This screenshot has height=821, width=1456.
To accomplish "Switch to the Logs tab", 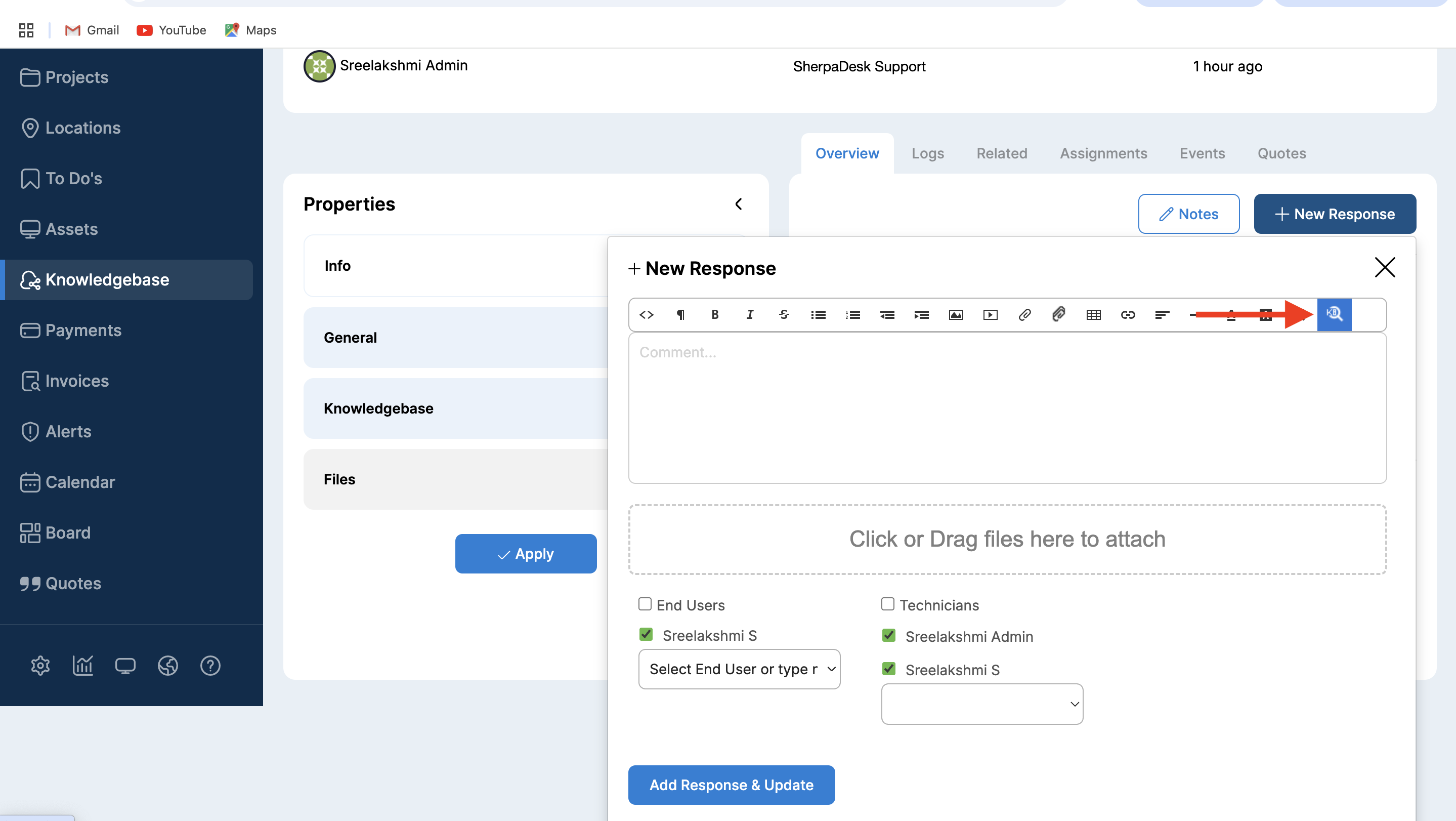I will coord(927,153).
